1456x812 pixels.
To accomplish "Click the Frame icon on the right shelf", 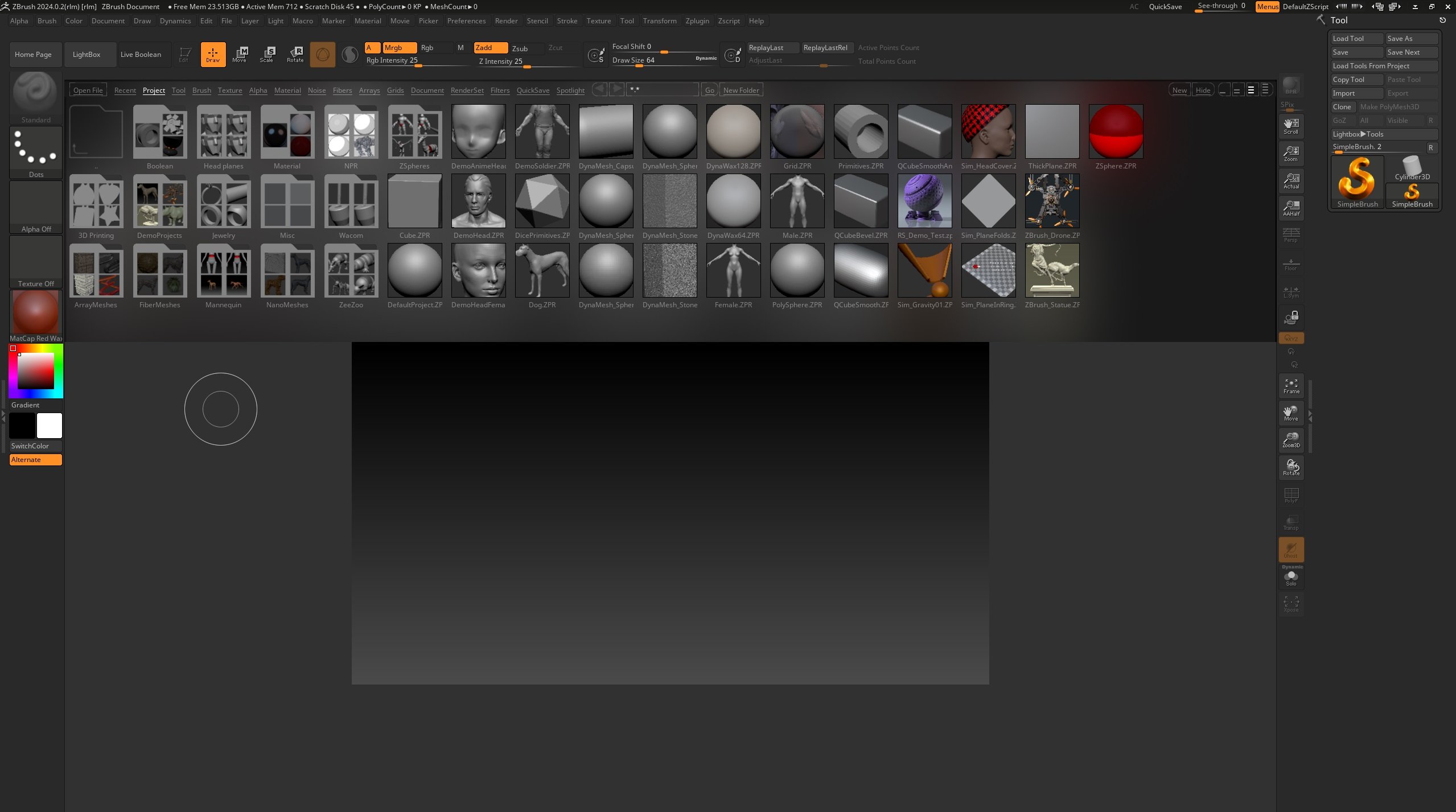I will click(1291, 386).
